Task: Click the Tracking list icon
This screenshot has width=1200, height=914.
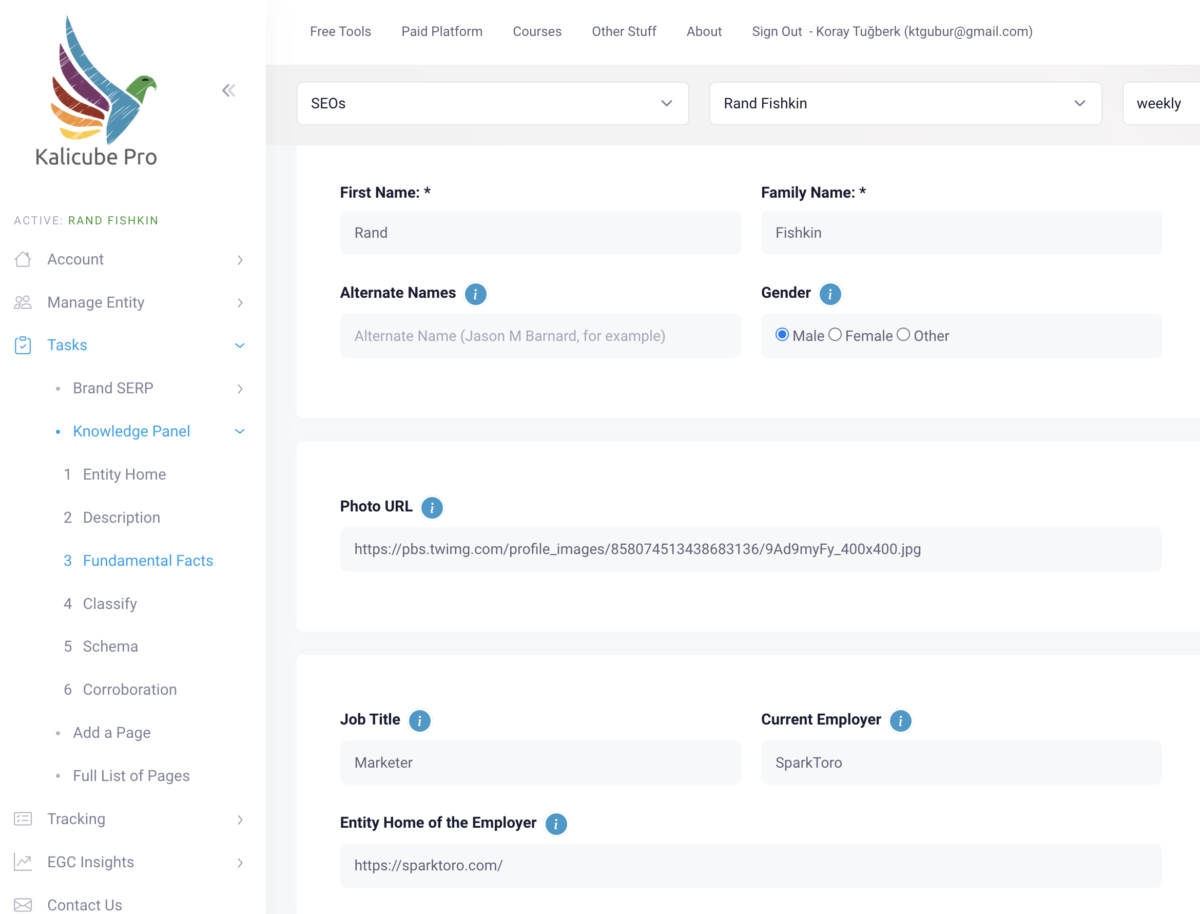Action: click(x=23, y=819)
